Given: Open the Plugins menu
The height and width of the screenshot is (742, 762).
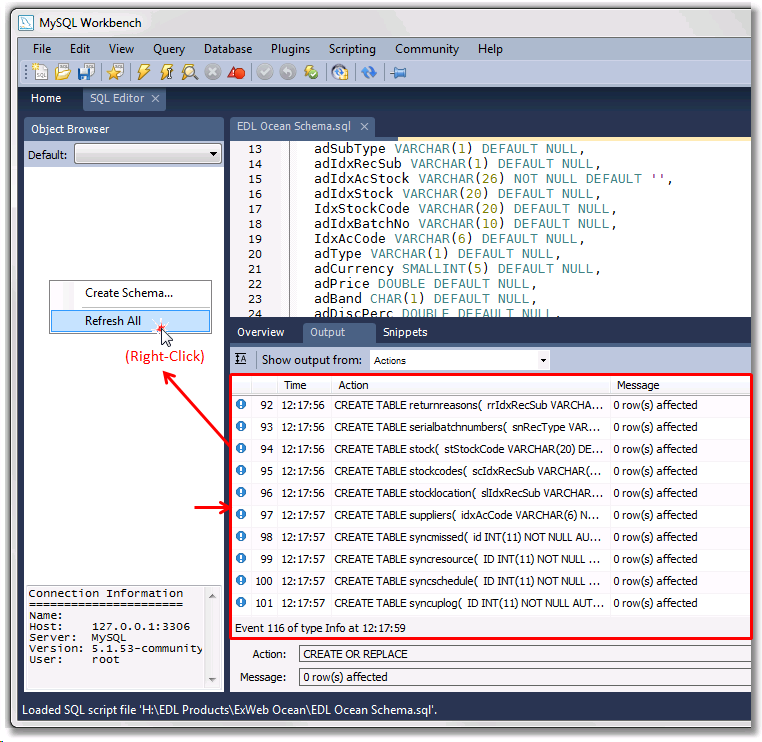Looking at the screenshot, I should point(290,49).
